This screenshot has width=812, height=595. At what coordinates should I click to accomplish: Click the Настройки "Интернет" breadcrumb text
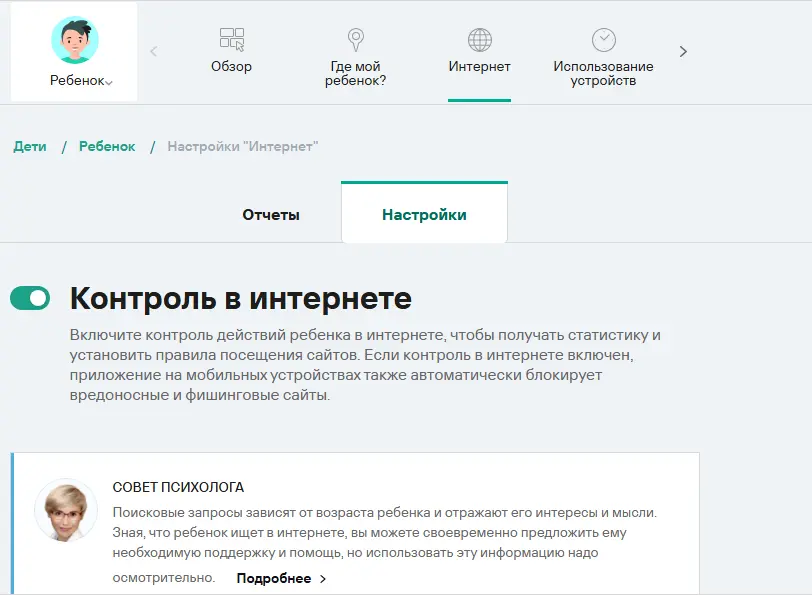243,147
